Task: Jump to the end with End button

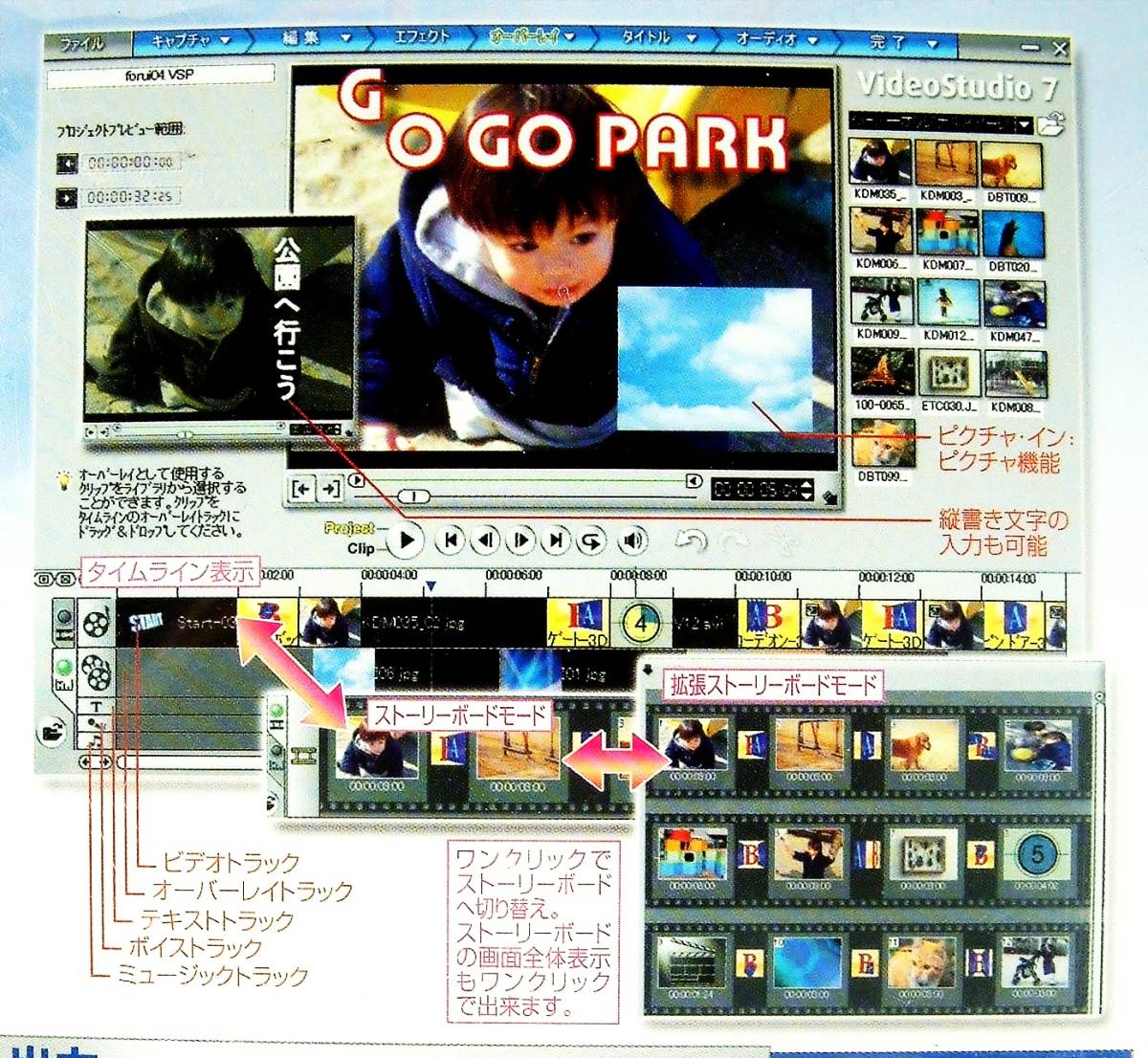Action: (x=557, y=540)
